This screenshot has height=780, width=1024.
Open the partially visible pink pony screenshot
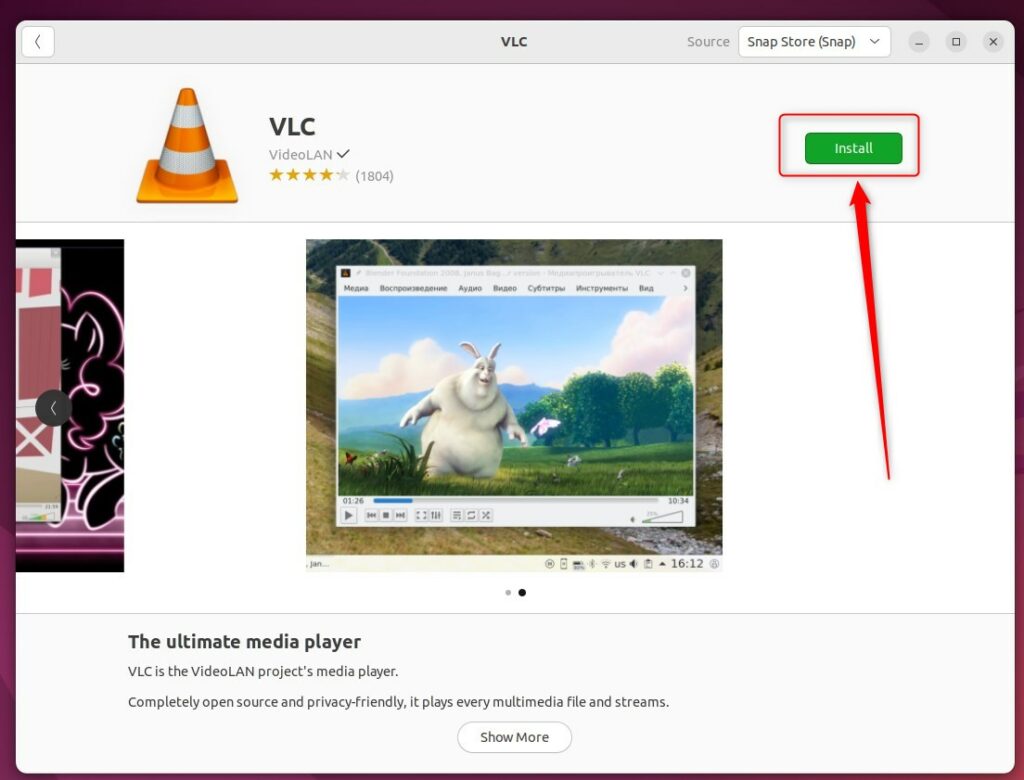click(x=70, y=406)
